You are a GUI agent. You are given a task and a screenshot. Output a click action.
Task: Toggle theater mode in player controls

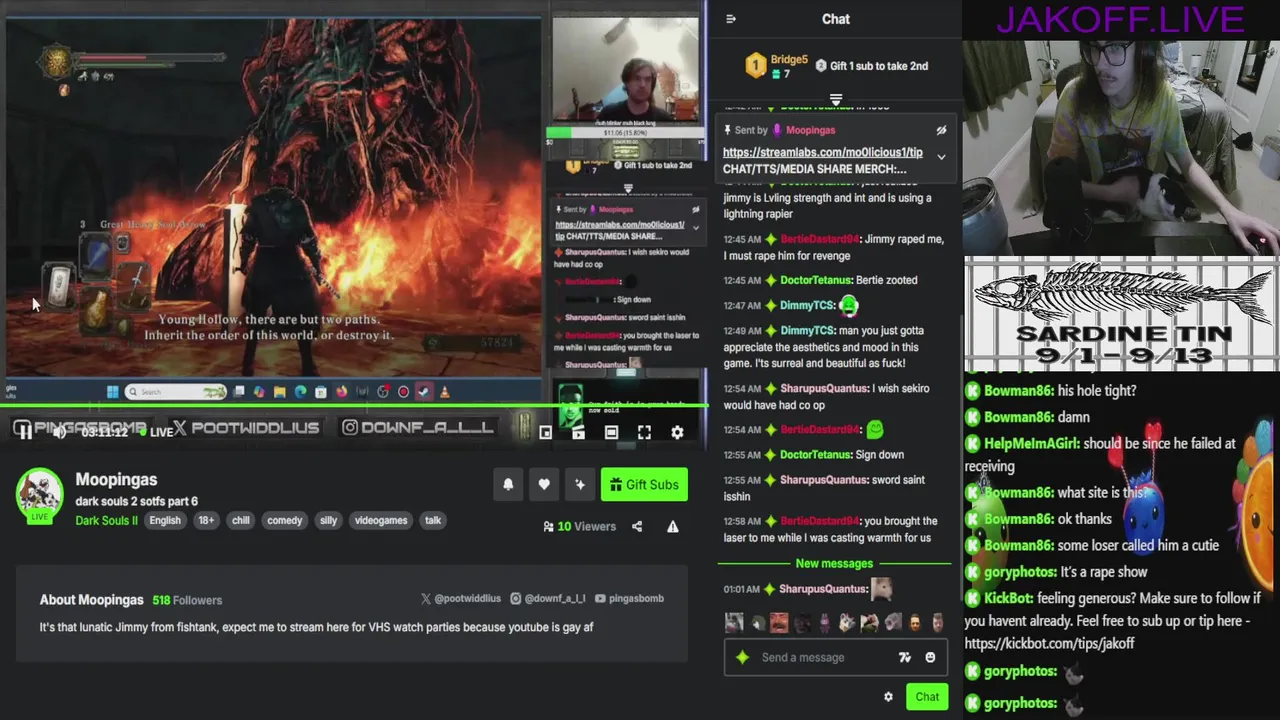611,432
